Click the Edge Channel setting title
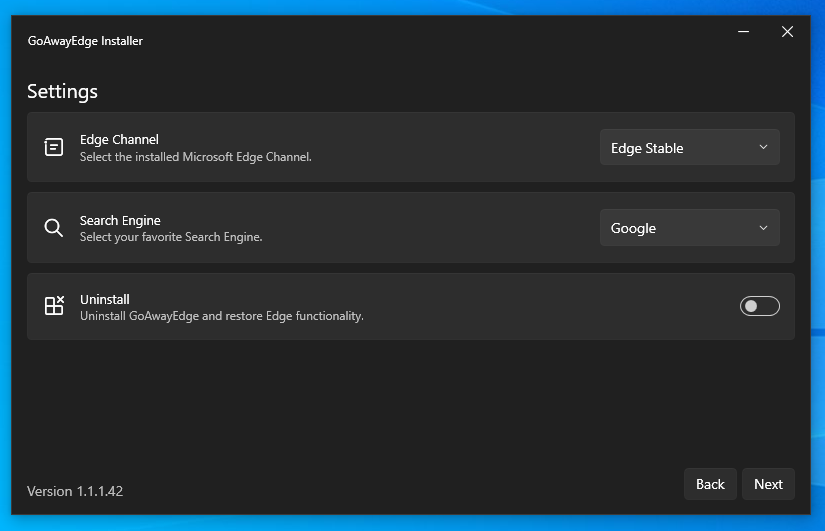 click(119, 140)
